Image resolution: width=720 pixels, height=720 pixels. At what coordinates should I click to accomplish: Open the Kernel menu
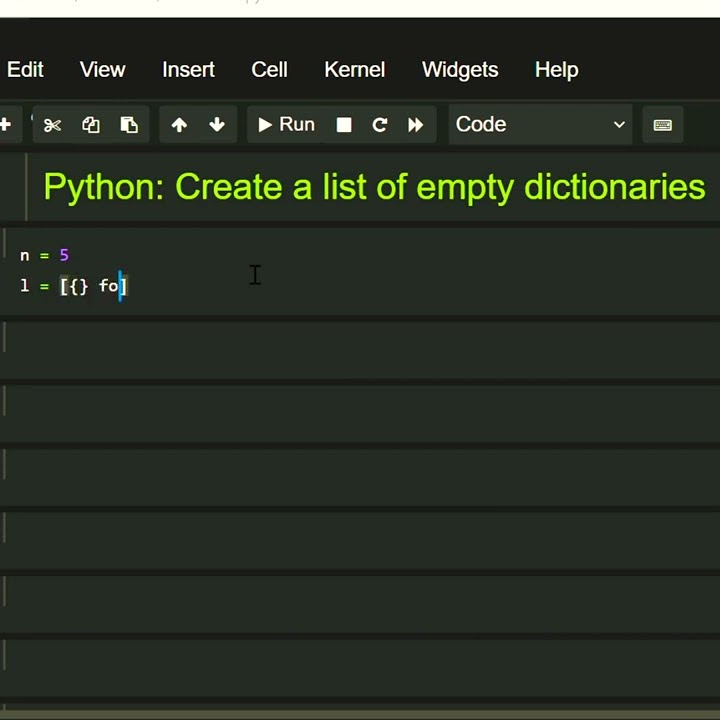354,70
